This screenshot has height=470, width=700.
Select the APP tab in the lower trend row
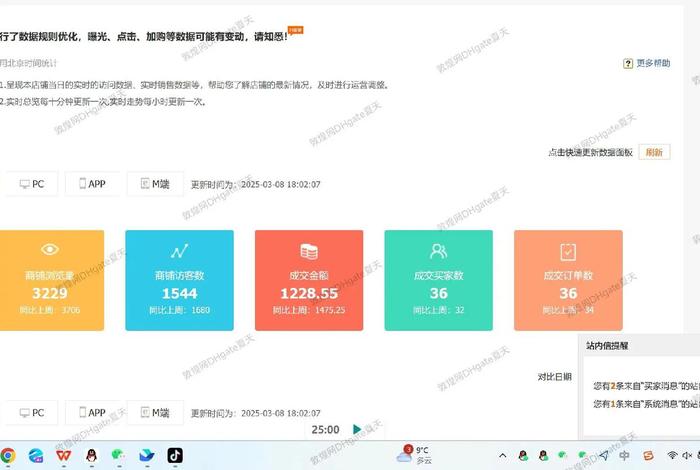pos(92,413)
